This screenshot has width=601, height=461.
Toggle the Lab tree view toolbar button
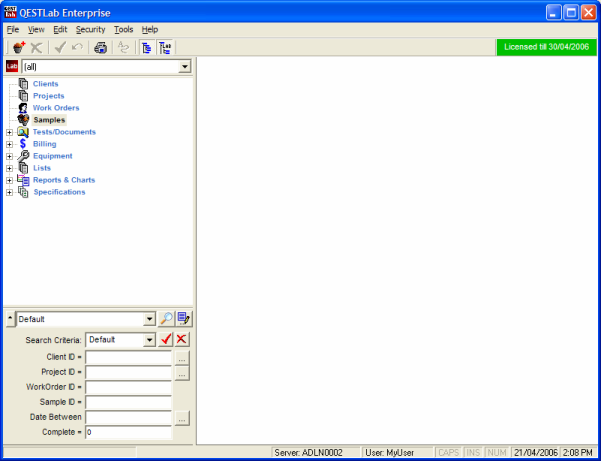click(x=165, y=48)
